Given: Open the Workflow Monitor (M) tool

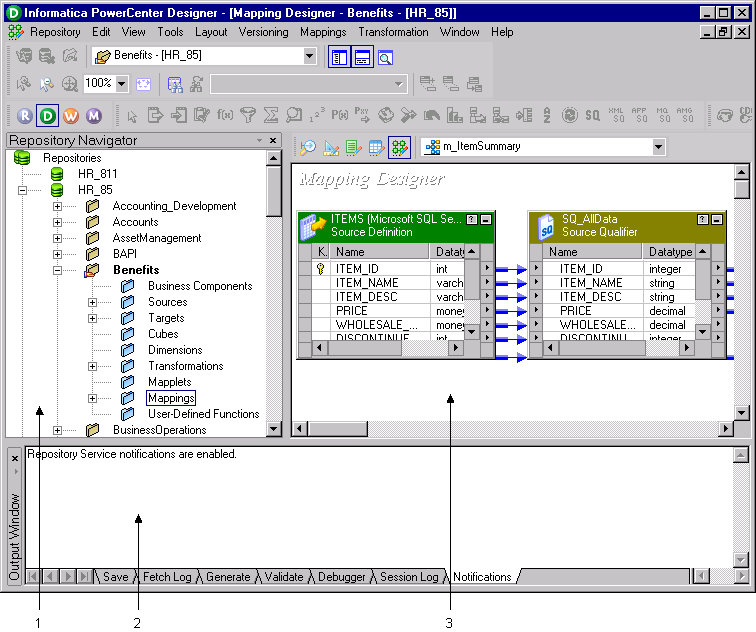Looking at the screenshot, I should (x=94, y=116).
